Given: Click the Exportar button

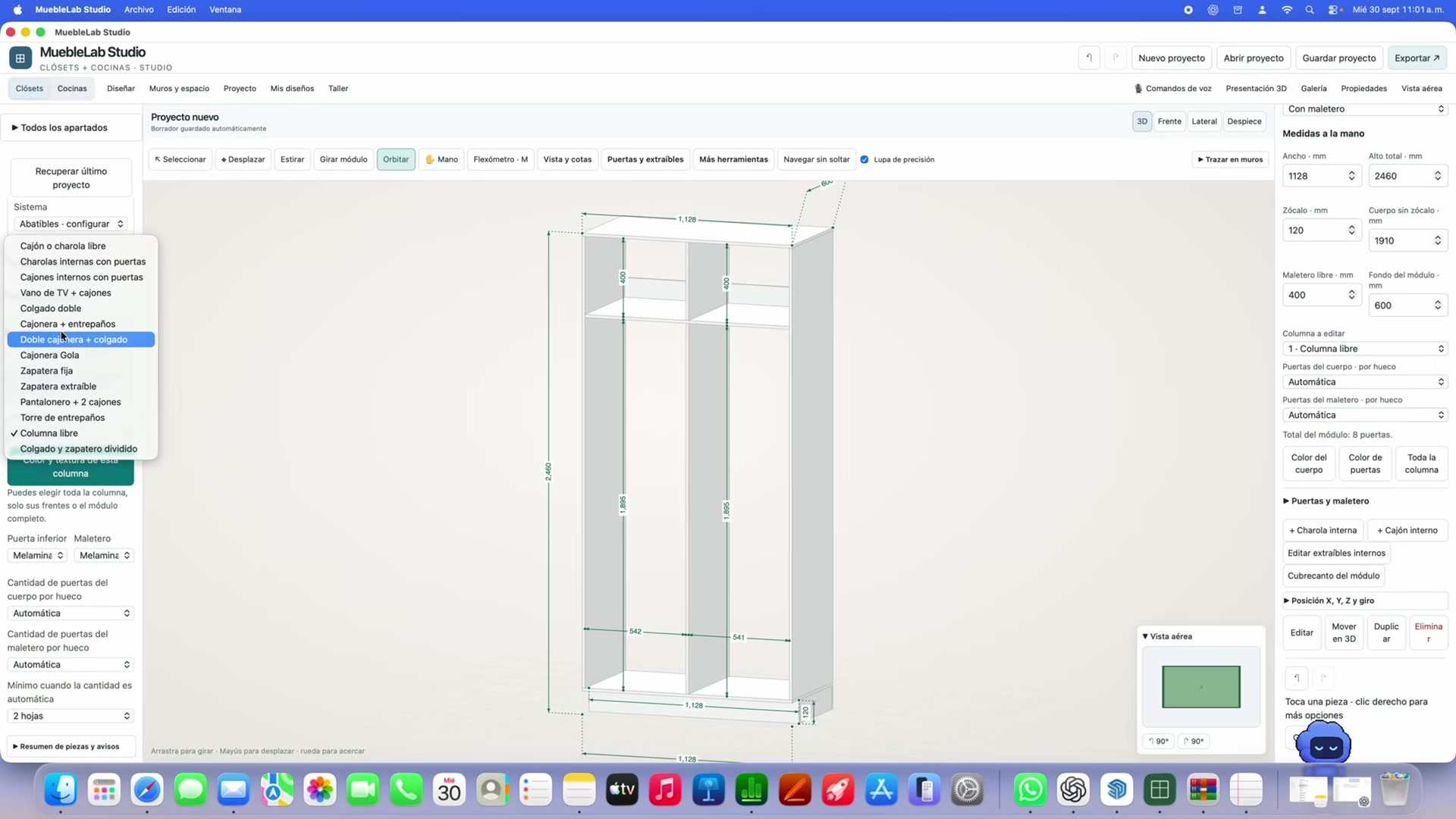Looking at the screenshot, I should (x=1417, y=58).
